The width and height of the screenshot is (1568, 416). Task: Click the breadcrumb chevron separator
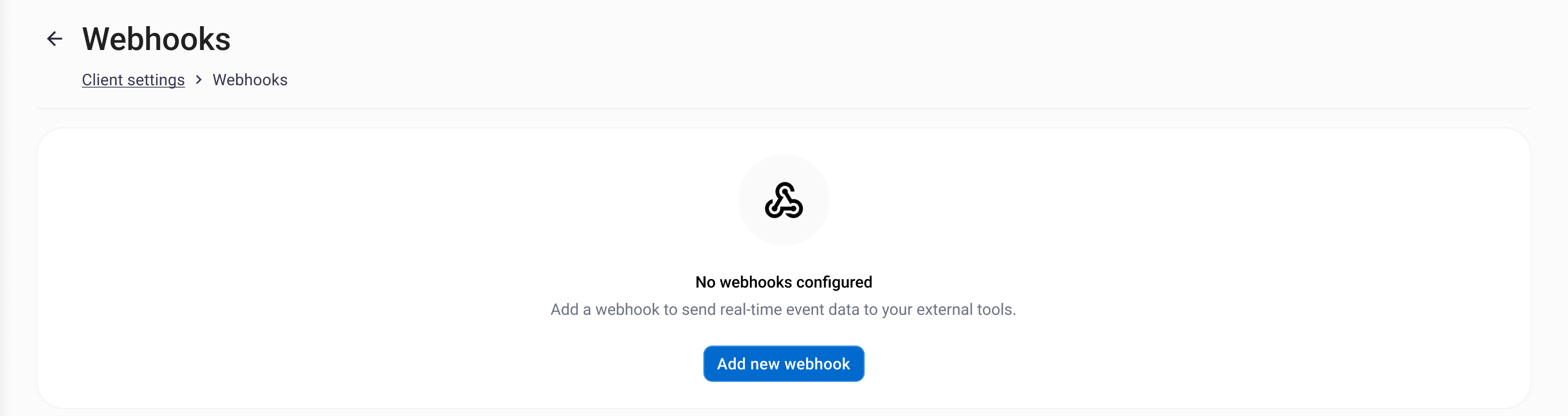[198, 80]
